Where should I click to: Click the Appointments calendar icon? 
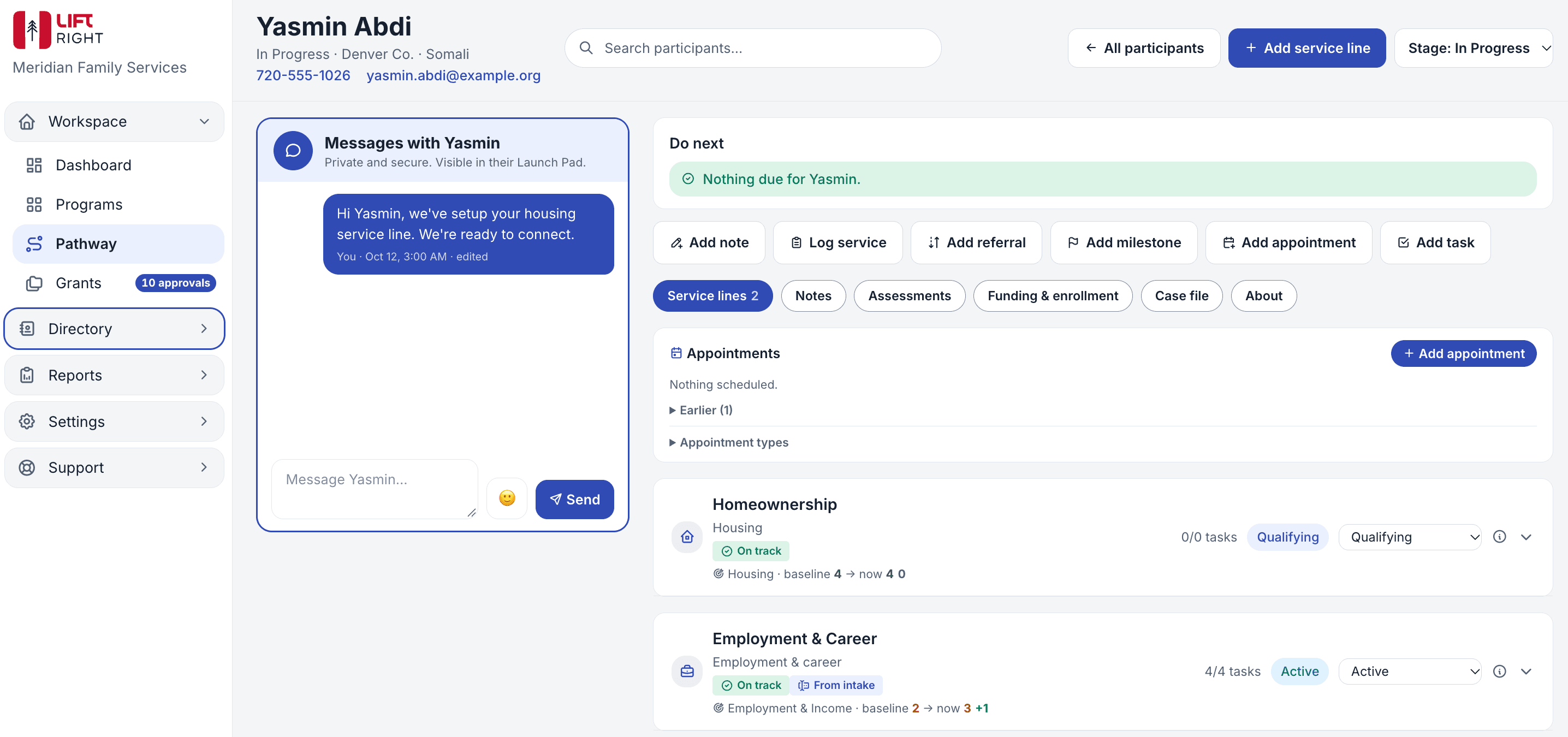[676, 353]
